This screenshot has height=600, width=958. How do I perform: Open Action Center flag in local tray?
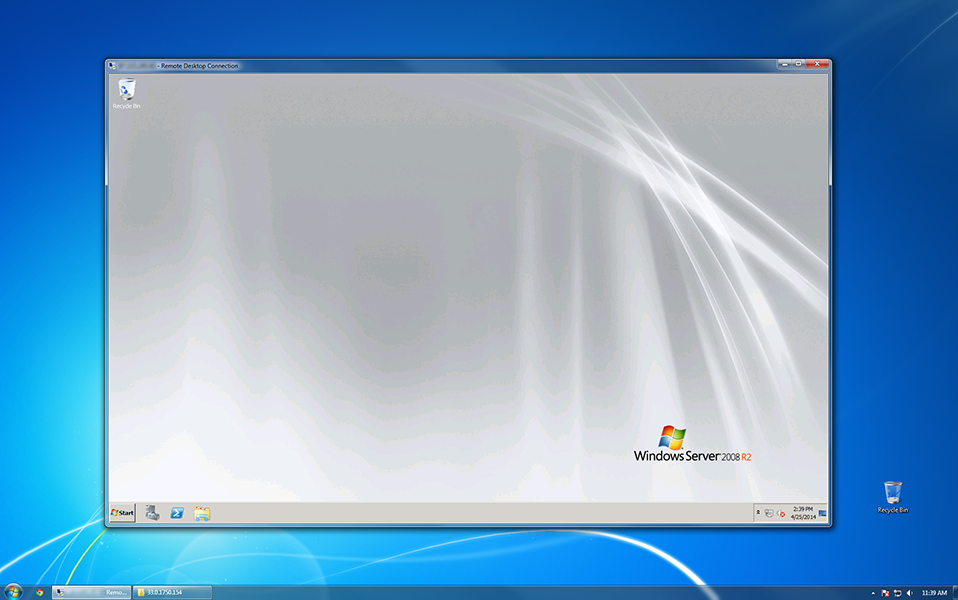pos(885,593)
